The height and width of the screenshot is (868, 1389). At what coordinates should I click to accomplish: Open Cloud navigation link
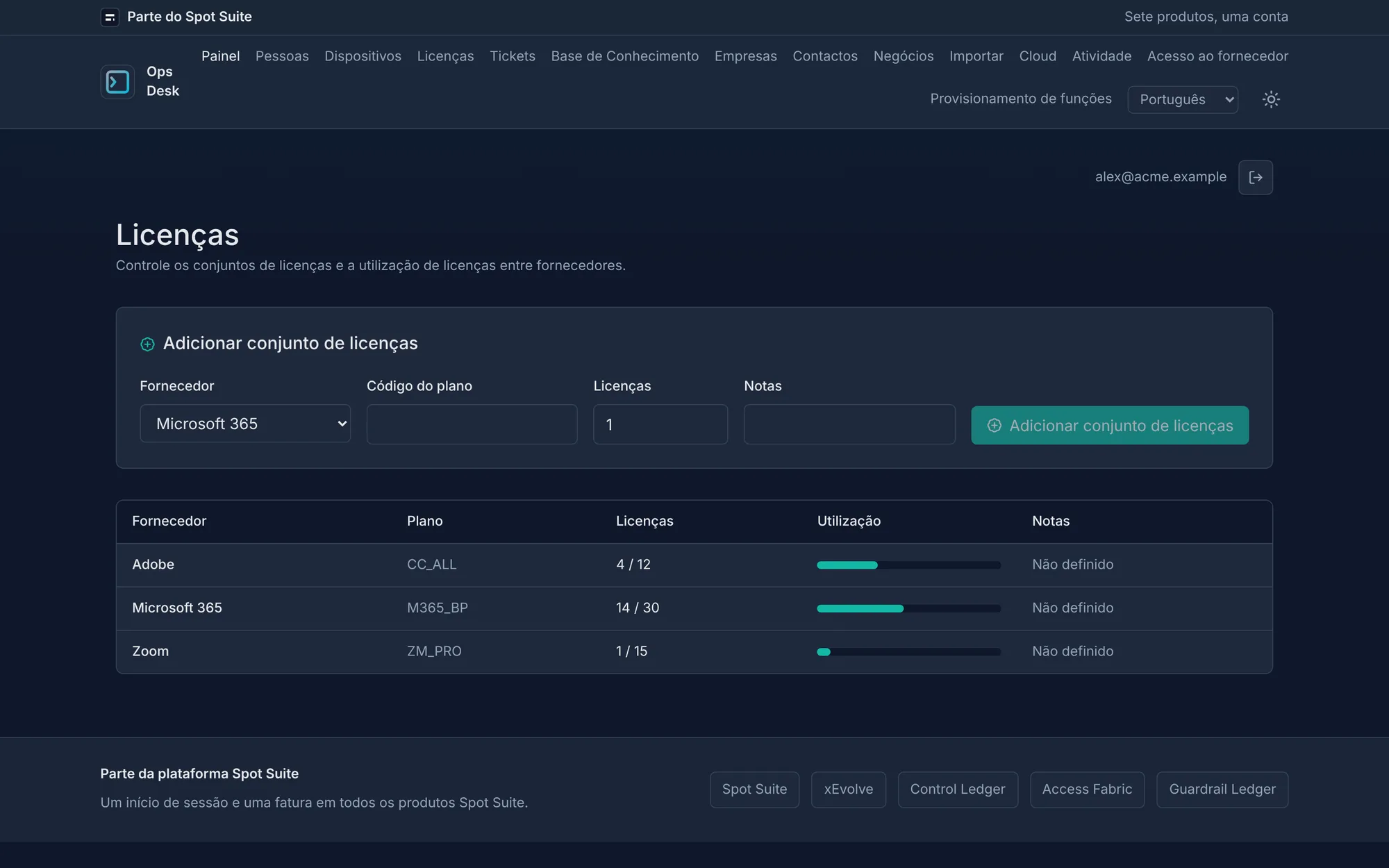(1038, 56)
